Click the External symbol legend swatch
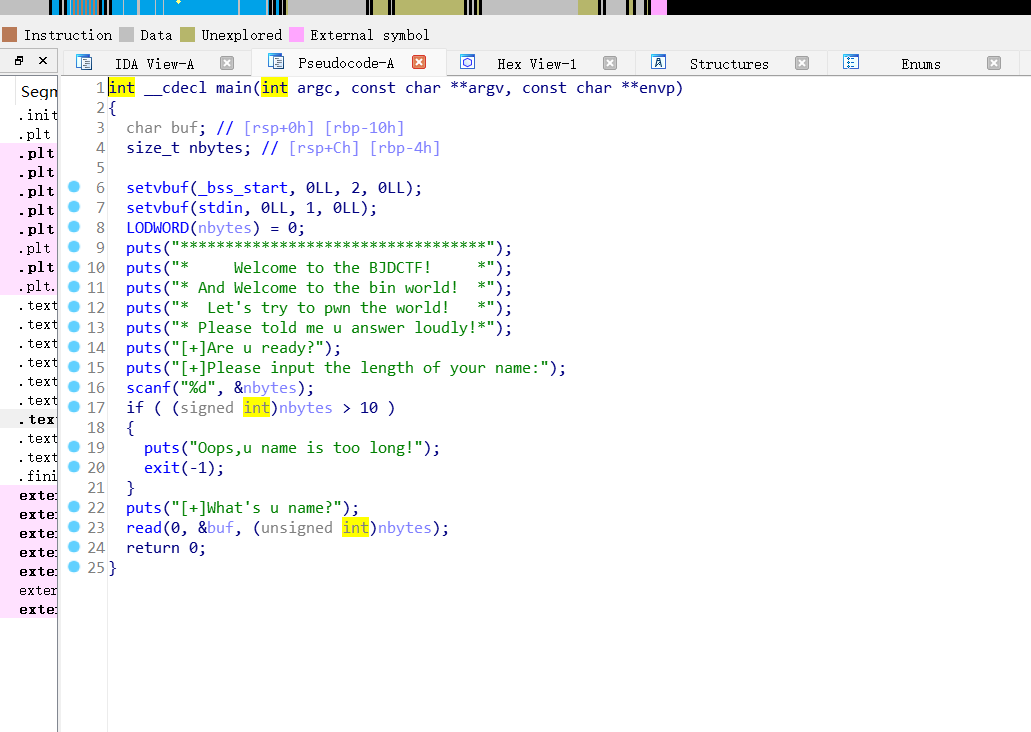1031x732 pixels. coord(297,34)
